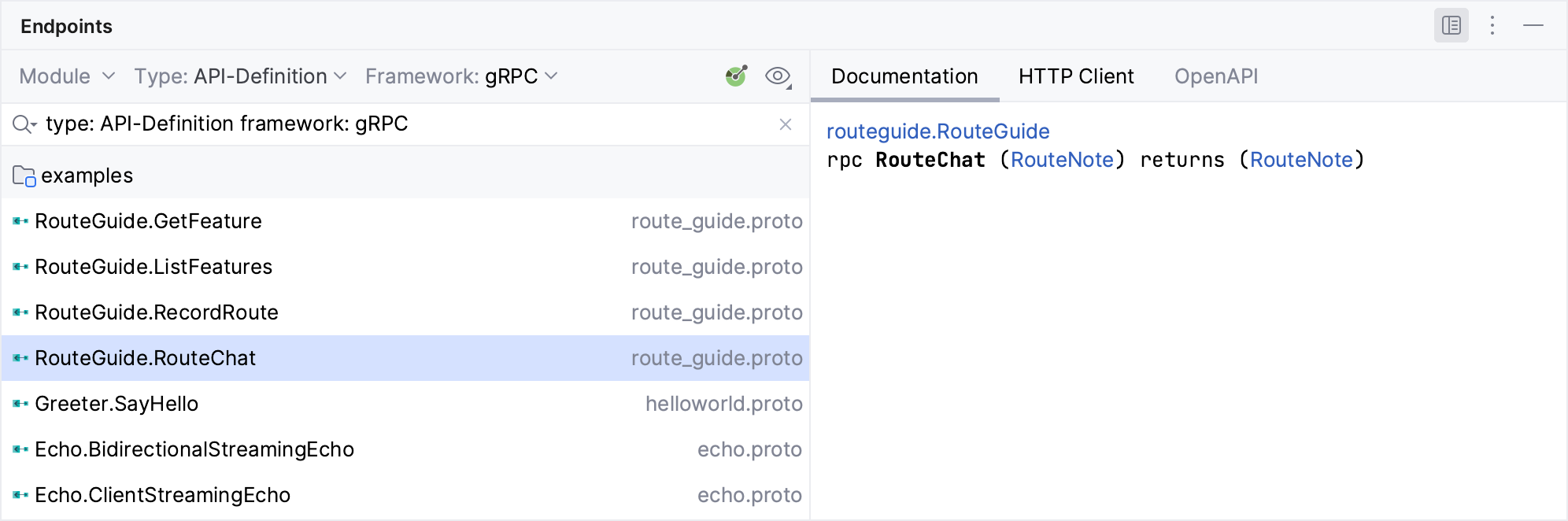Click the Greeter.SayHello endpoint icon
This screenshot has height=521, width=1568.
point(20,404)
